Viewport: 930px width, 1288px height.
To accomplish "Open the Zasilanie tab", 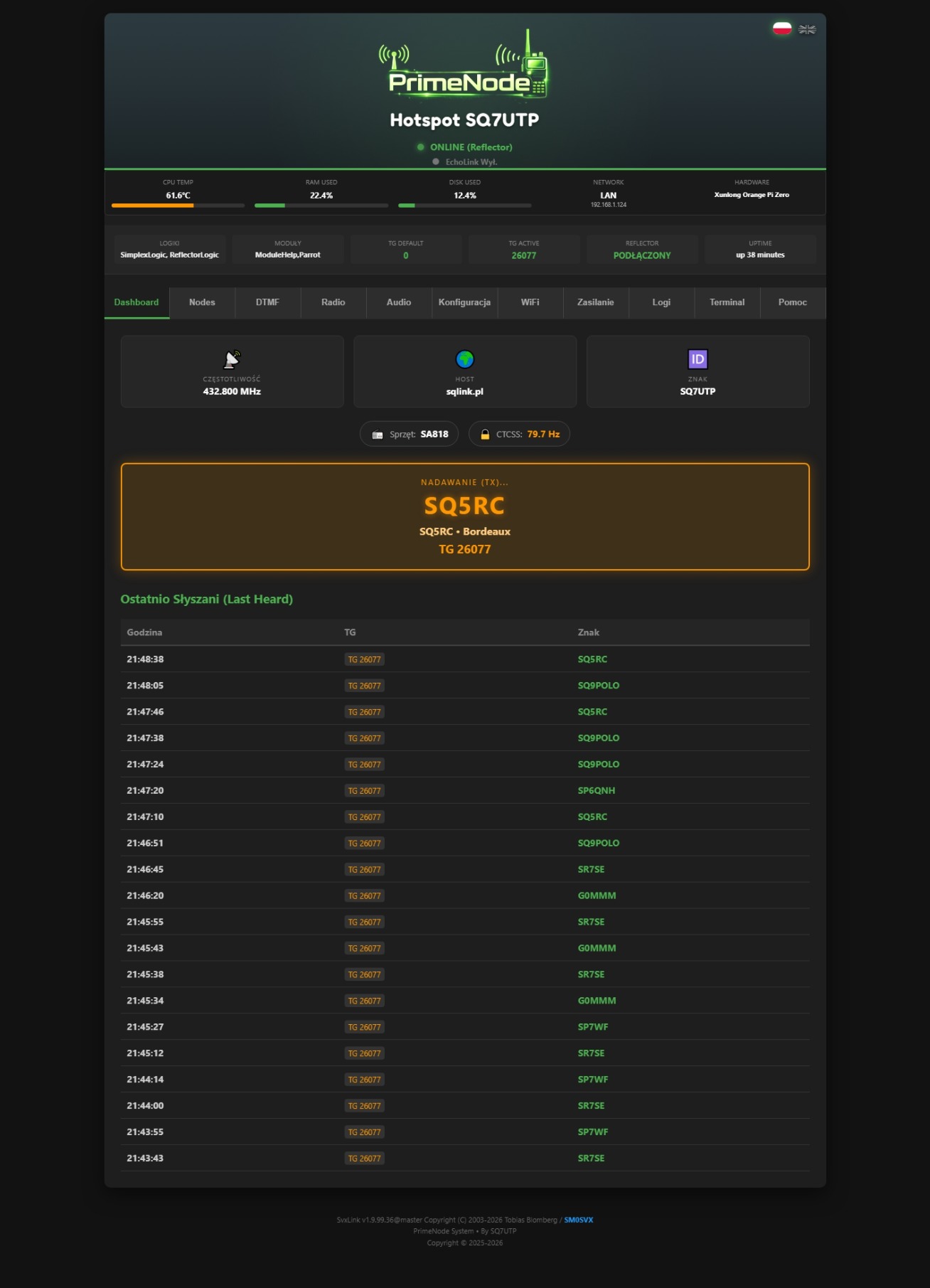I will (596, 302).
